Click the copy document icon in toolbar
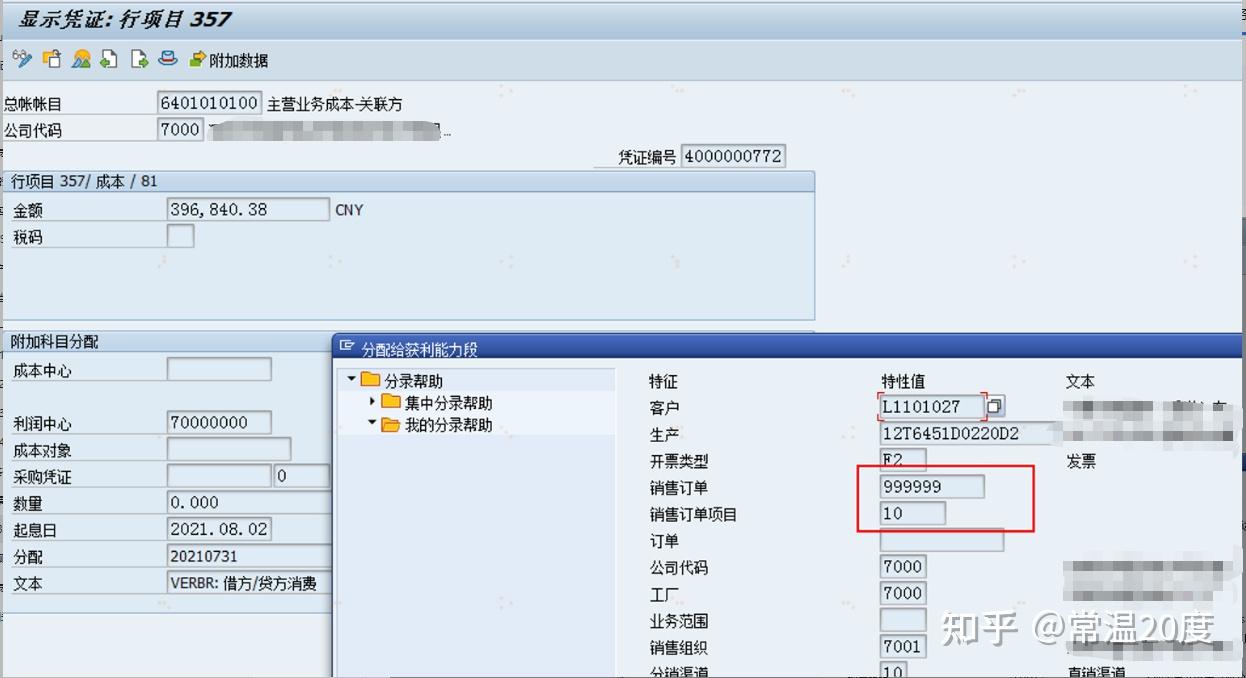Viewport: 1246px width, 678px height. [x=52, y=58]
